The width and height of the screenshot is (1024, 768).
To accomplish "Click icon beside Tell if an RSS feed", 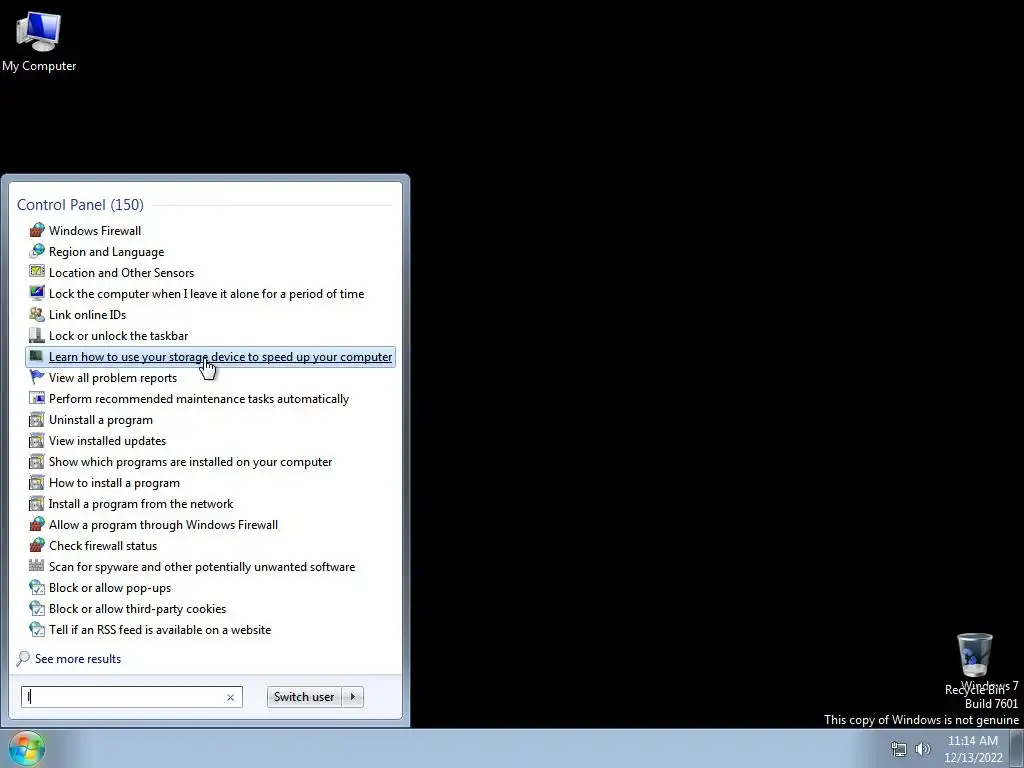I will [x=37, y=630].
